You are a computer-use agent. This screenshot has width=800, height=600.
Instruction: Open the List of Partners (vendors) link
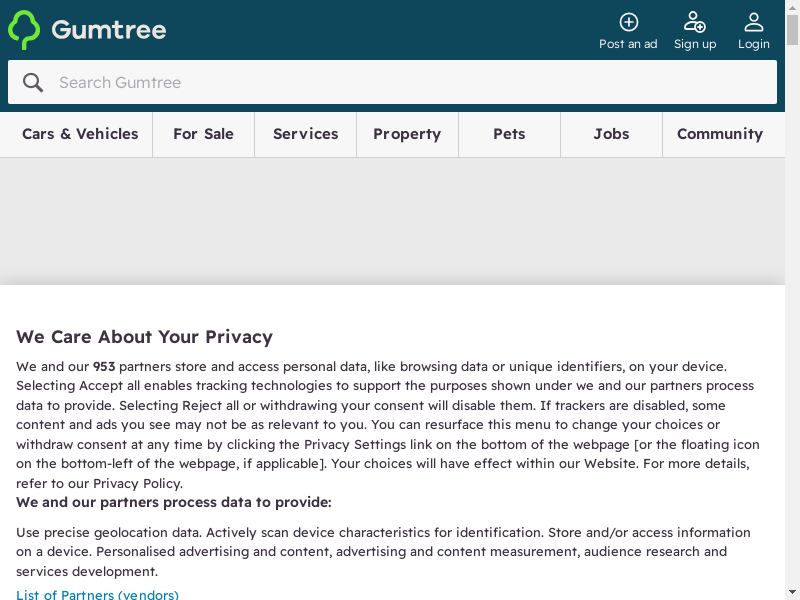(97, 595)
